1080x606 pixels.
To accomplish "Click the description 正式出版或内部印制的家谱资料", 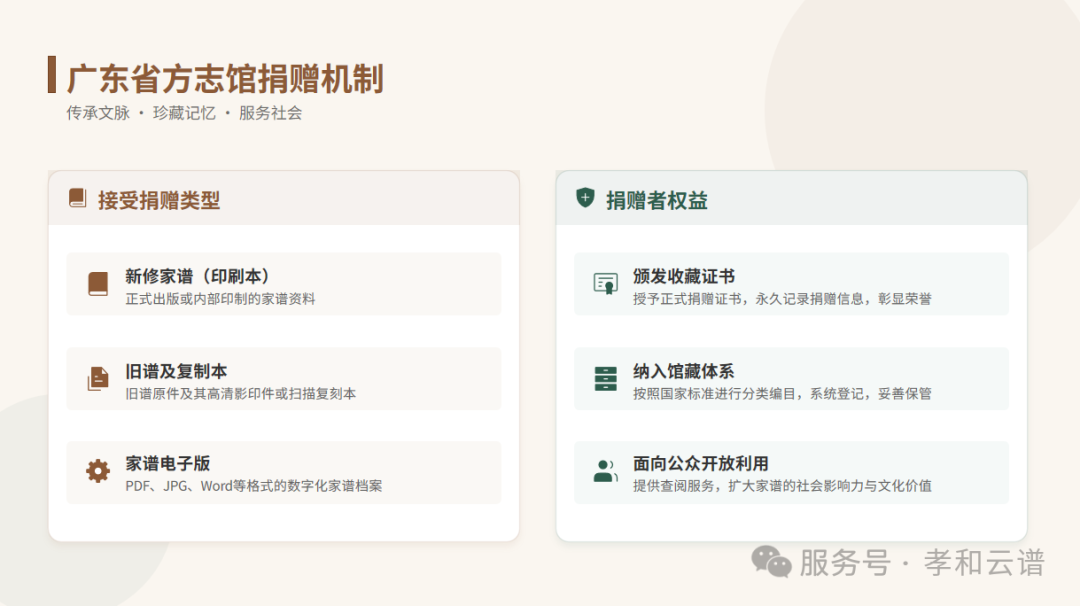I will pos(220,299).
